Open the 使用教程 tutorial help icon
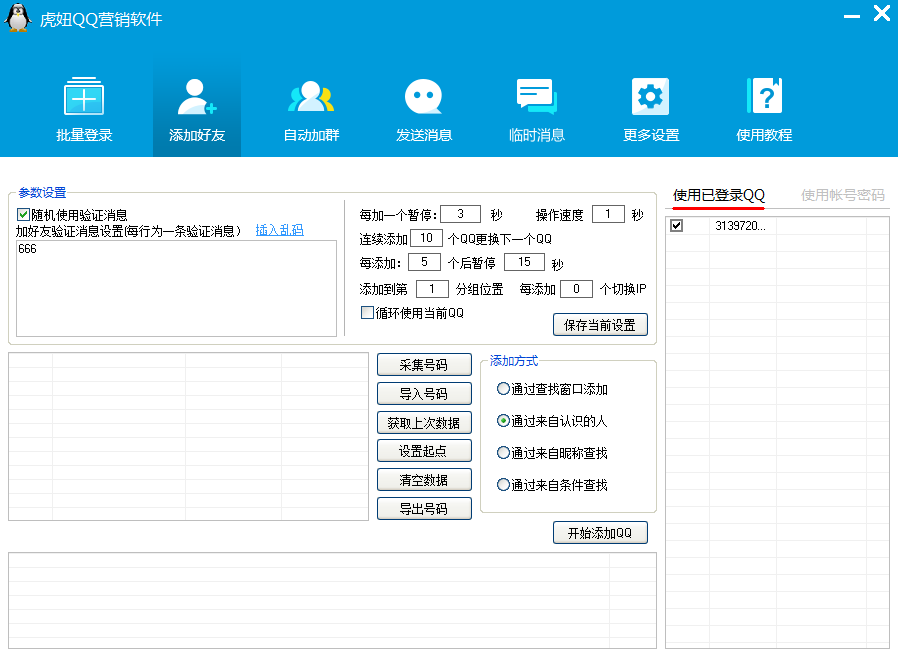Viewport: 898px width, 663px height. tap(764, 109)
